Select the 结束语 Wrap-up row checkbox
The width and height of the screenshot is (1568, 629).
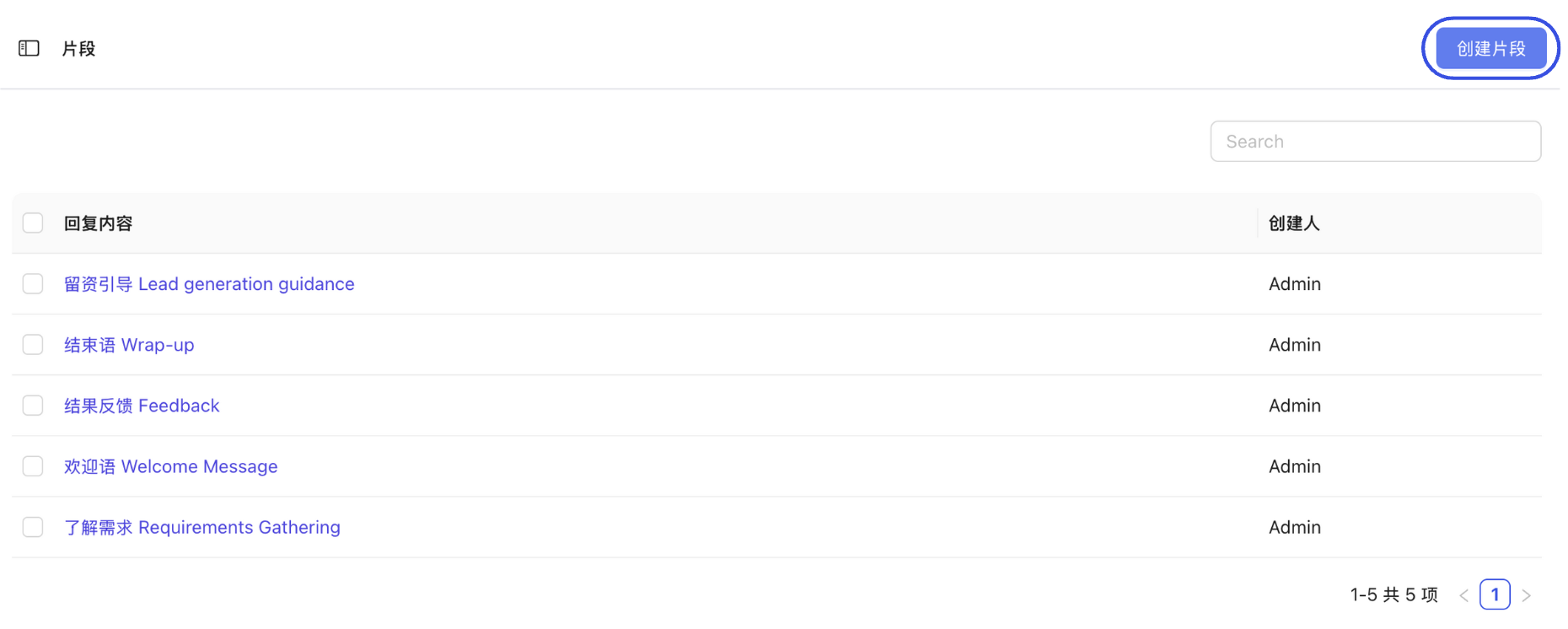click(x=33, y=345)
